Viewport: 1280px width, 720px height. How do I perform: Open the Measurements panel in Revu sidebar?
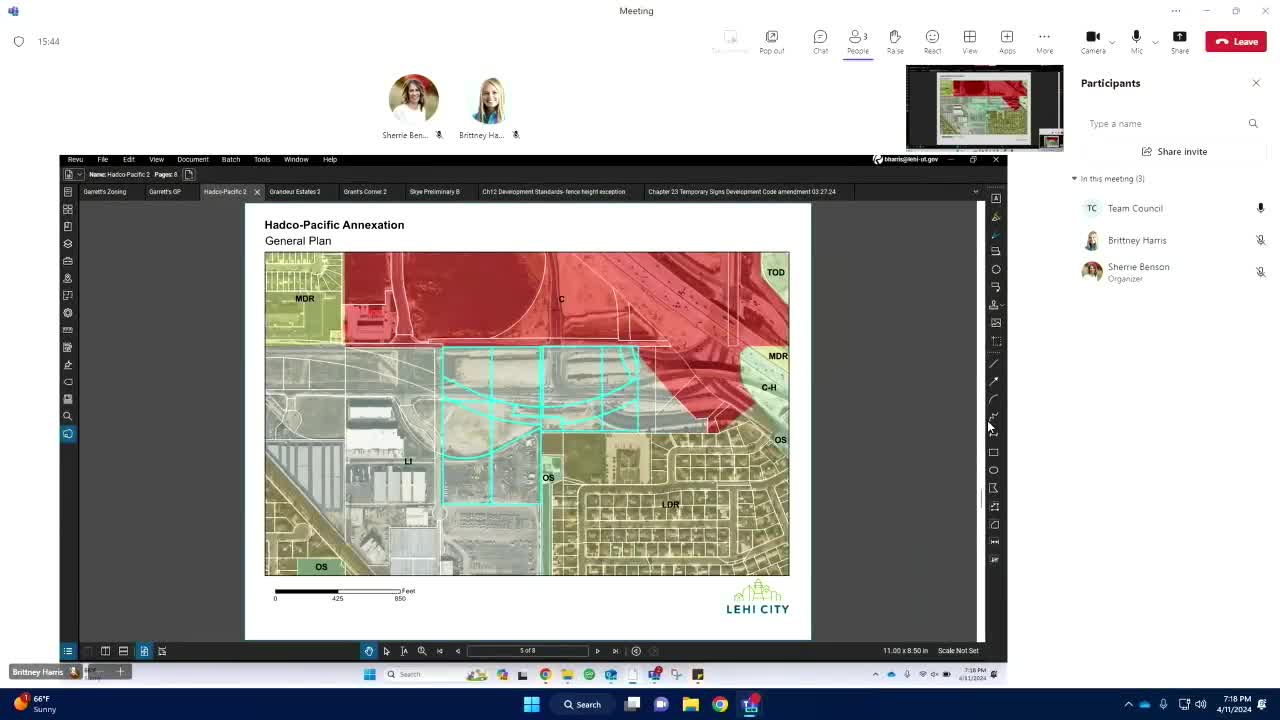click(68, 330)
